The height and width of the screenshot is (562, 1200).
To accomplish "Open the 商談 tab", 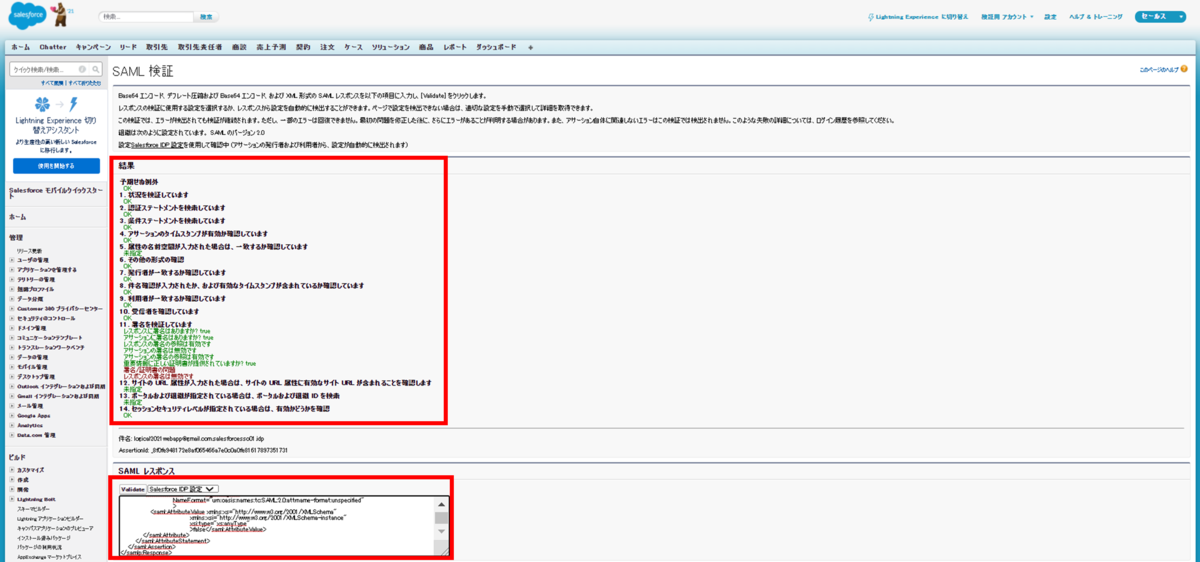I will tap(239, 47).
